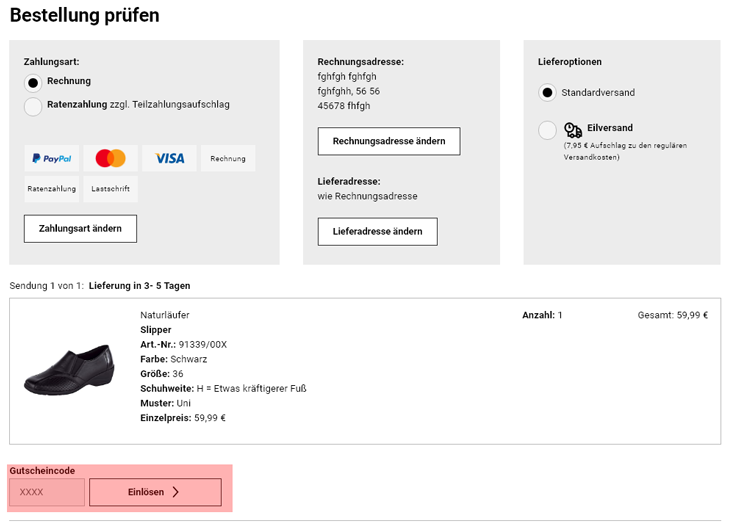Click the PayPal payment icon

[52, 158]
